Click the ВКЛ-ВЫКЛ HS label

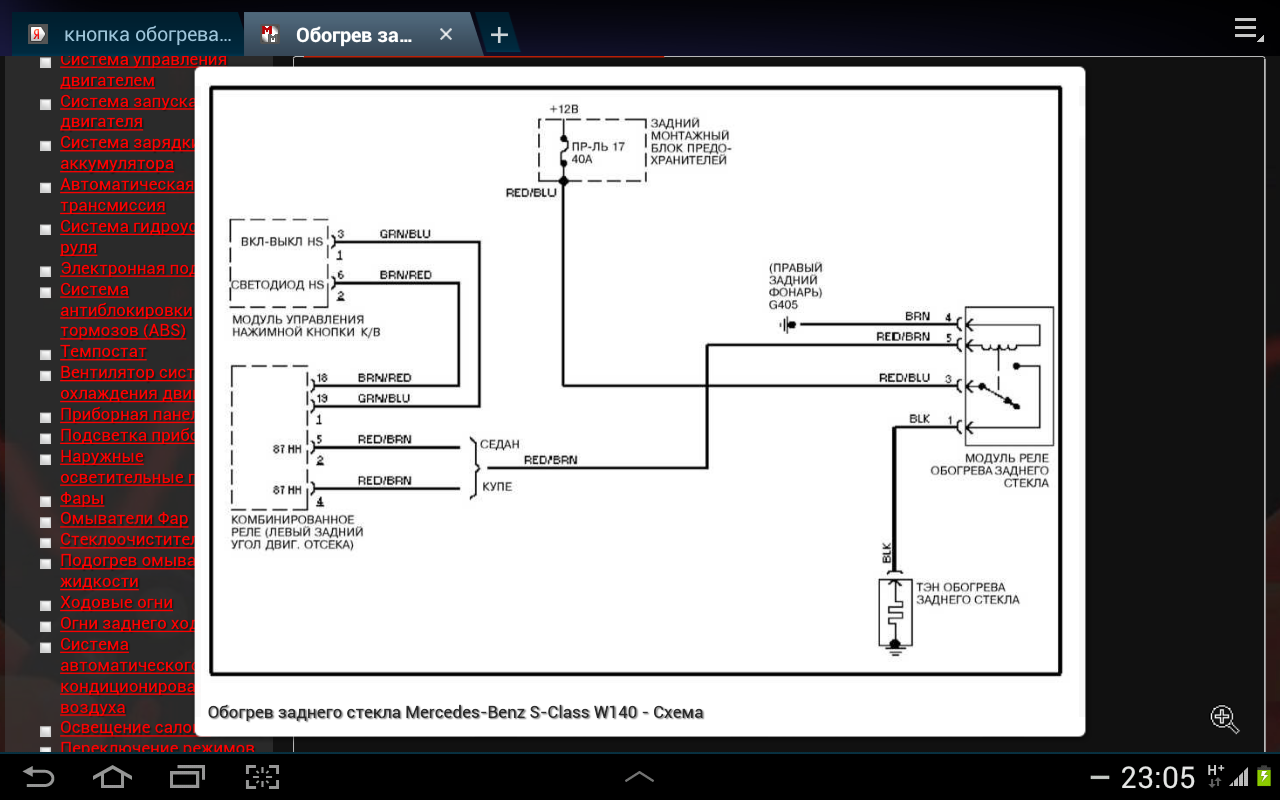coord(282,241)
